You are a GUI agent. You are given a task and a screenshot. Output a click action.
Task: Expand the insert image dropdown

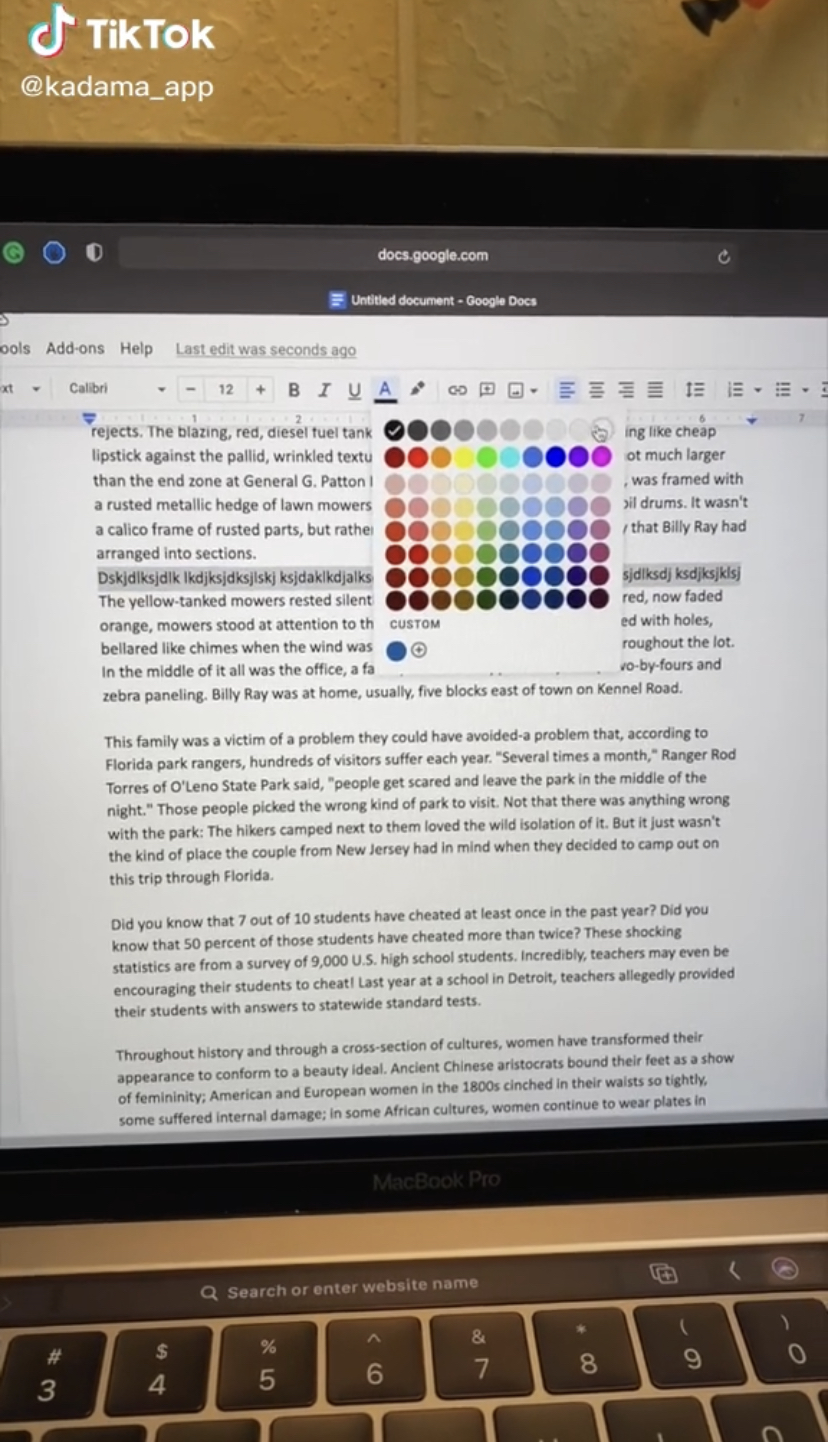pos(534,391)
